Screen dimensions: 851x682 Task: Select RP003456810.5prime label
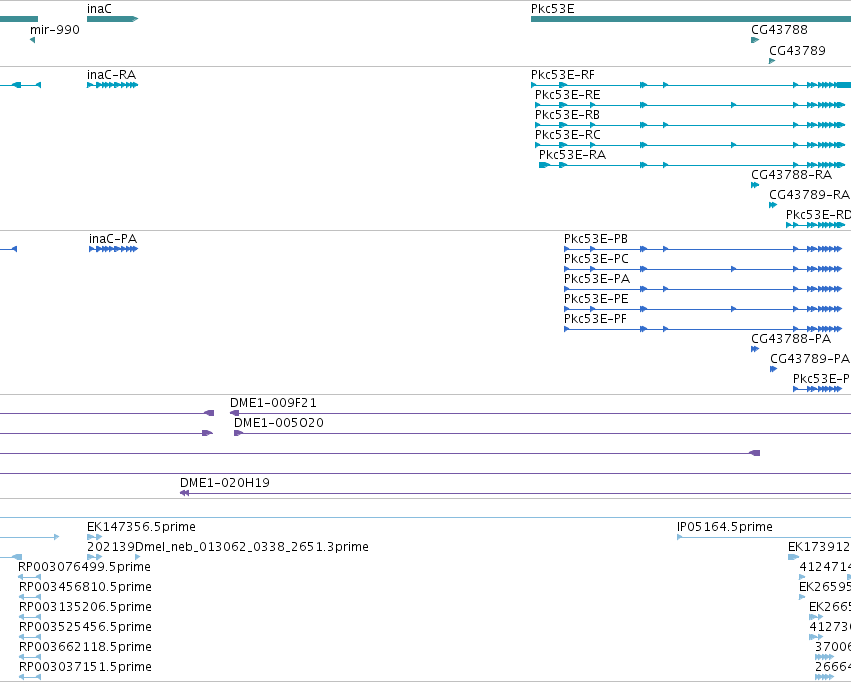[85, 587]
